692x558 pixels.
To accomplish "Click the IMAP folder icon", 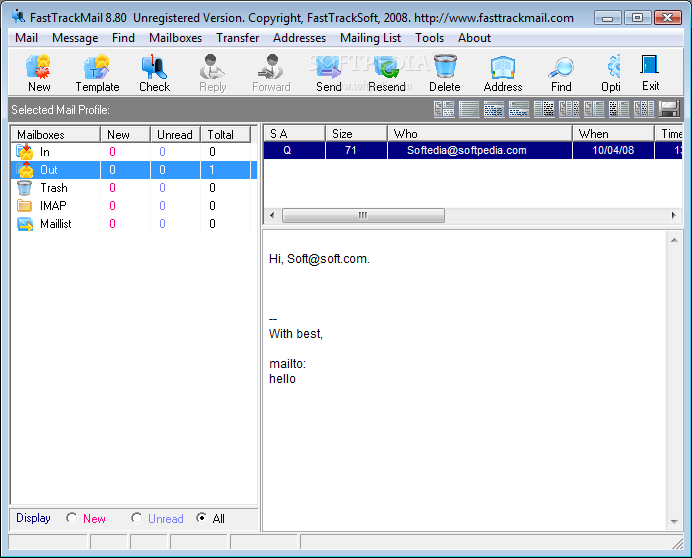I will click(x=24, y=206).
